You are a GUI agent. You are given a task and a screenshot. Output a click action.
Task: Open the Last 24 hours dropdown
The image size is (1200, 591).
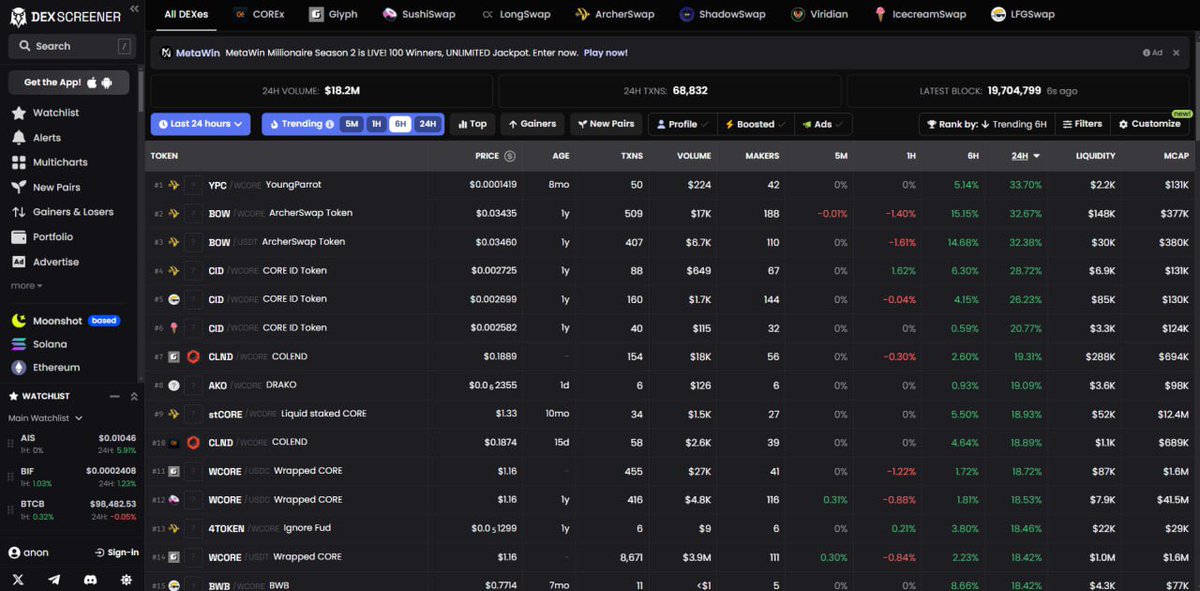200,124
